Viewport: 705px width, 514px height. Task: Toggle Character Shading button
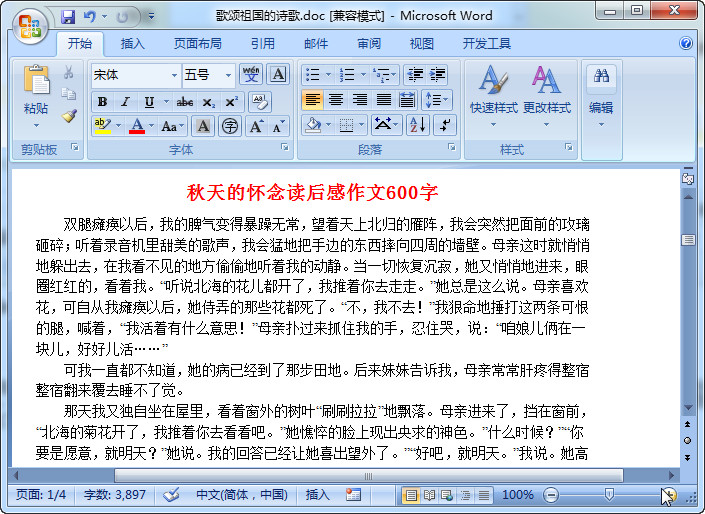tap(203, 126)
